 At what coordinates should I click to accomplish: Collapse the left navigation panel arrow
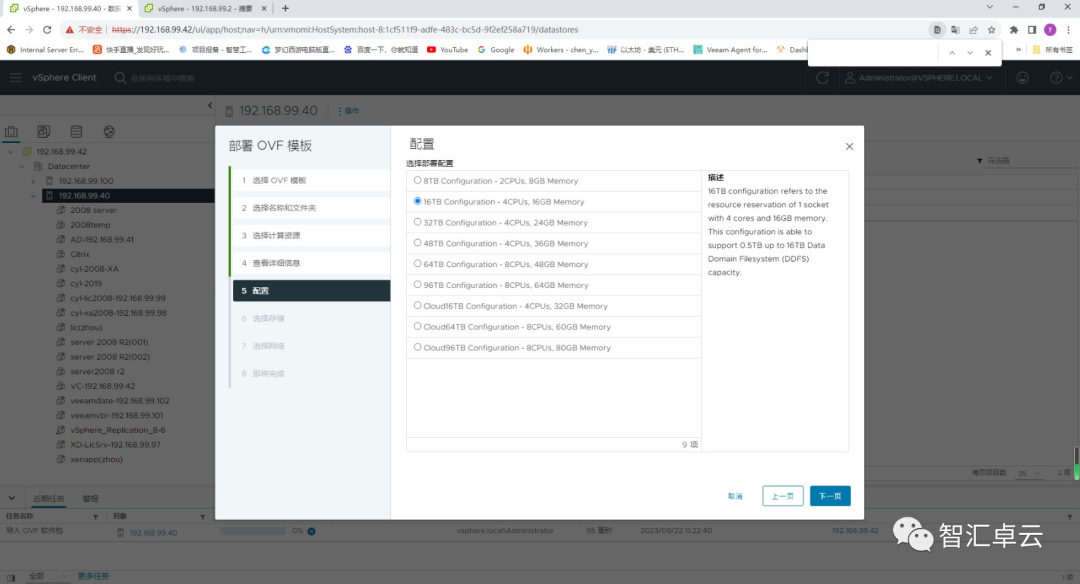[210, 105]
